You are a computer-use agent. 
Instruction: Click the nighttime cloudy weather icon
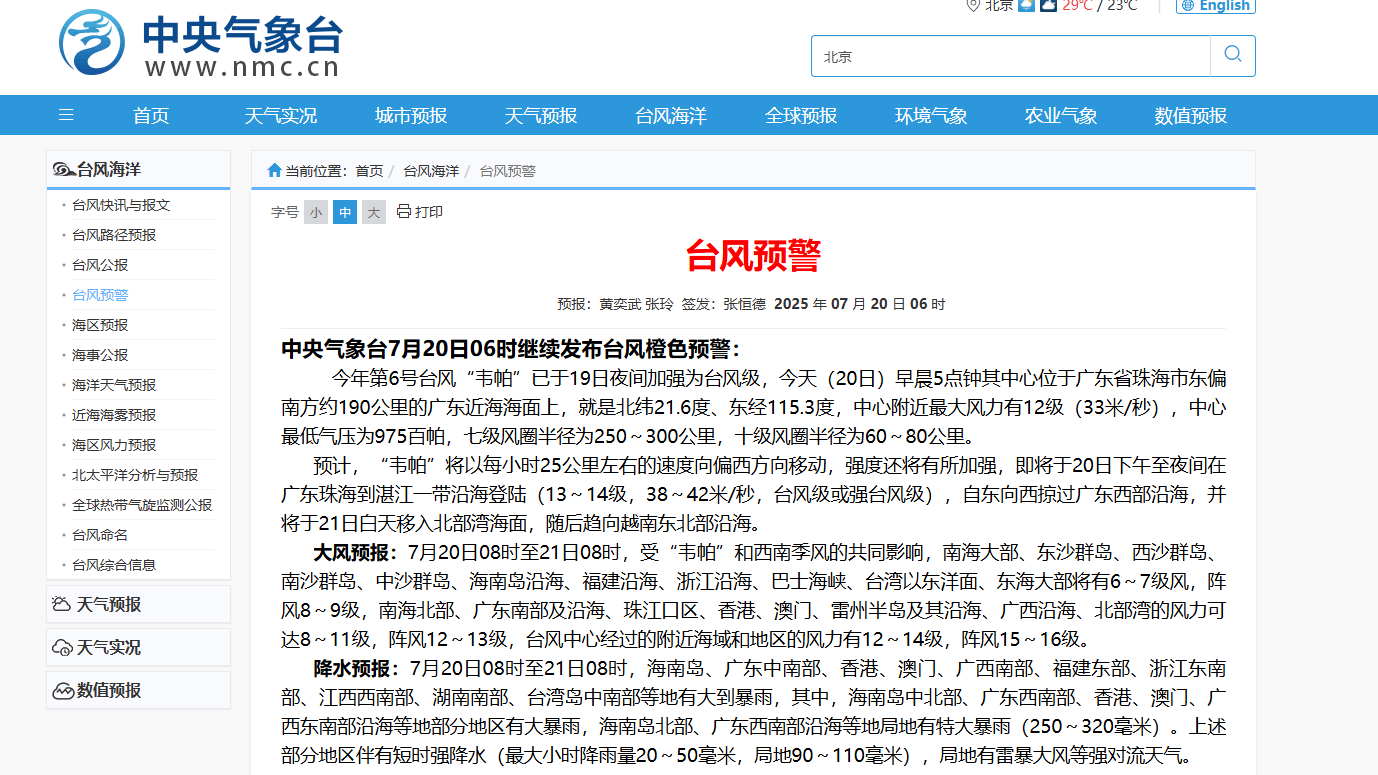pos(1048,5)
